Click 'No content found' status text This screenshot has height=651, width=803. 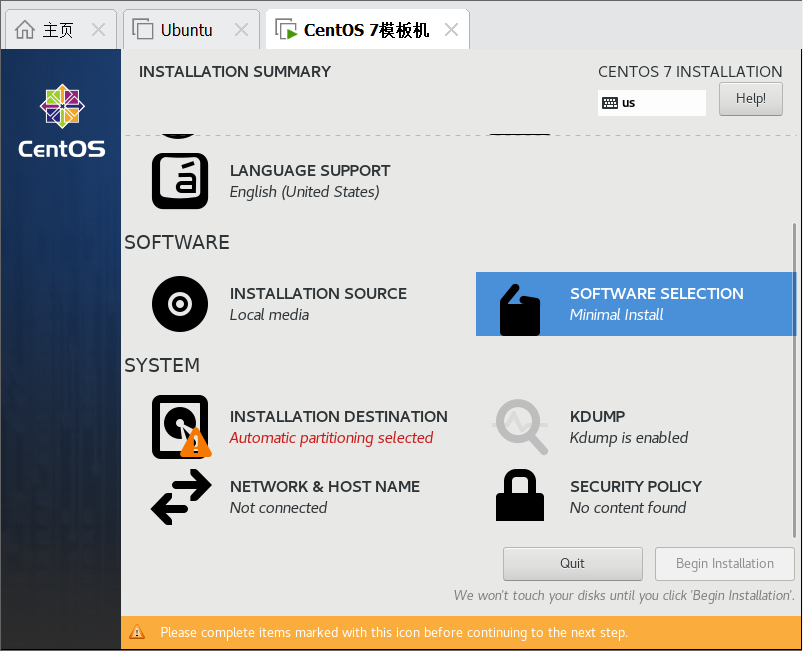(x=628, y=508)
